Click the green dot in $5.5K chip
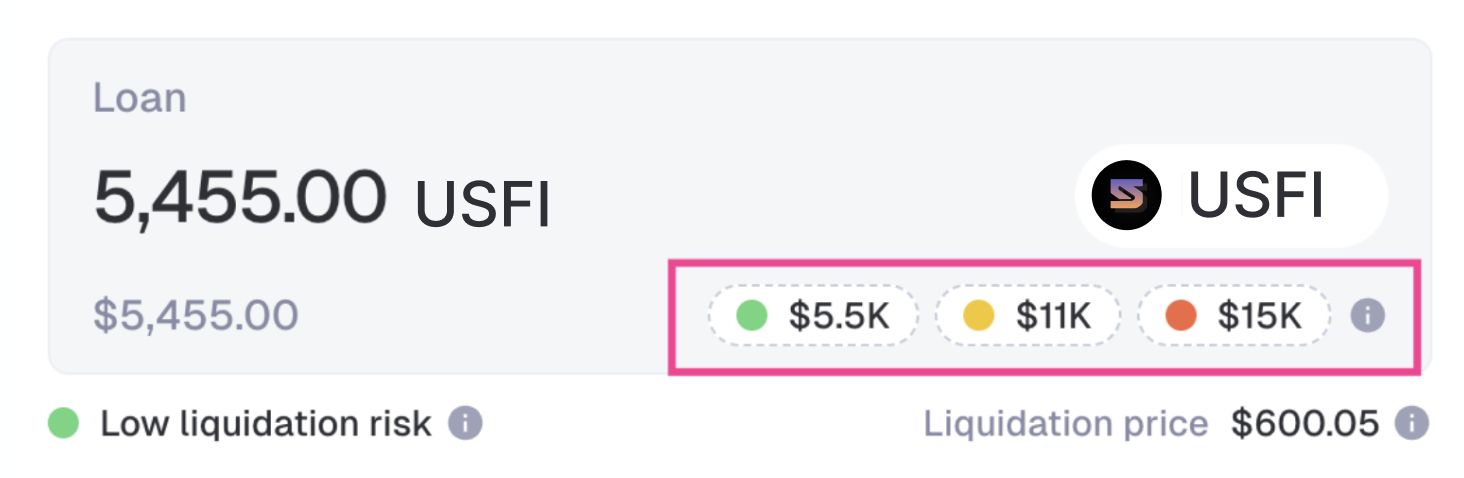The height and width of the screenshot is (478, 1464). click(x=751, y=316)
